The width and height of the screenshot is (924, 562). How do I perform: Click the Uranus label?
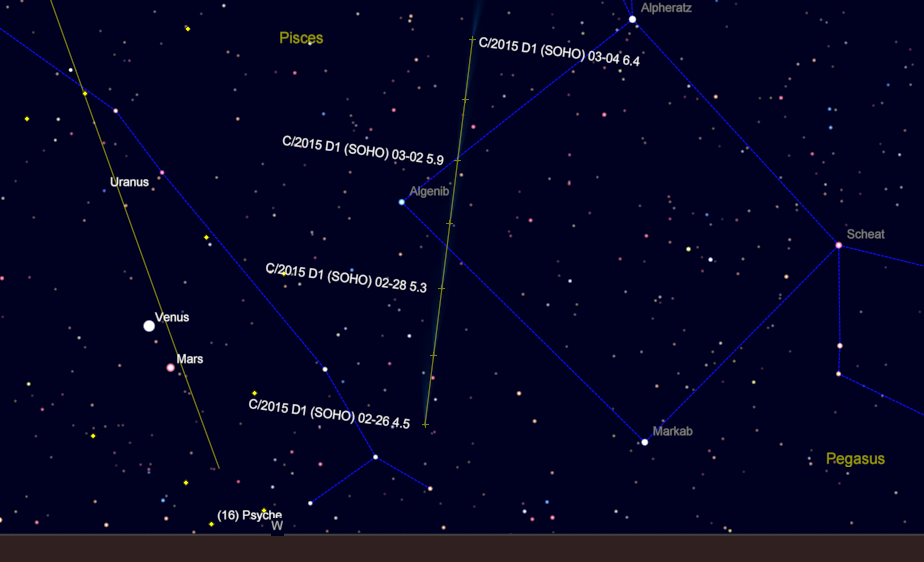coord(129,182)
